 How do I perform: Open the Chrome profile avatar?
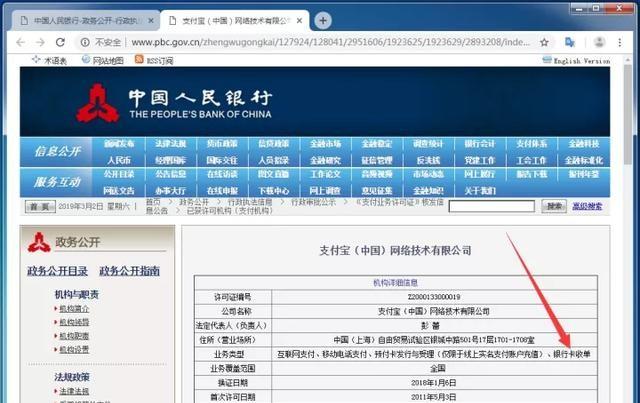coord(599,42)
